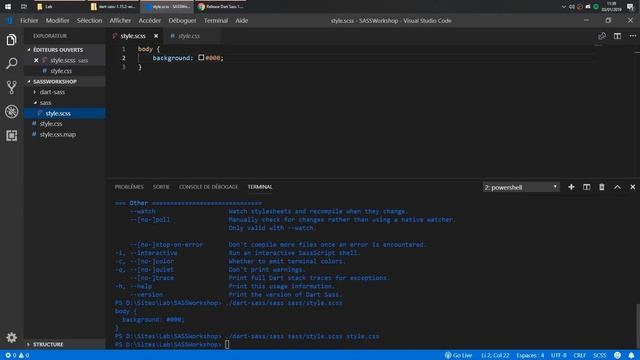Screen dimensions: 640x360
Task: Close the terminal panel
Action: (x=632, y=187)
